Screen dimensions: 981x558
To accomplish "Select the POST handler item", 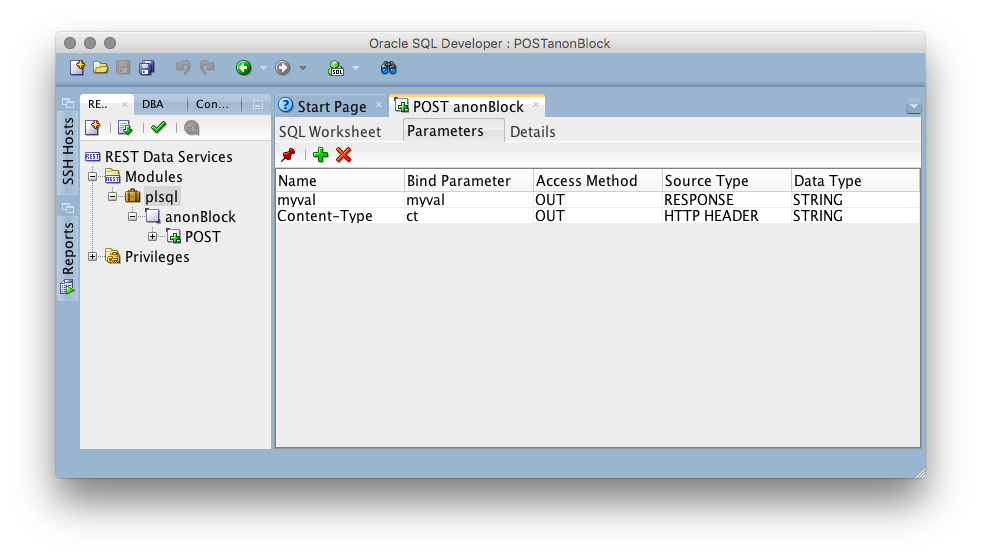I will pyautogui.click(x=203, y=236).
